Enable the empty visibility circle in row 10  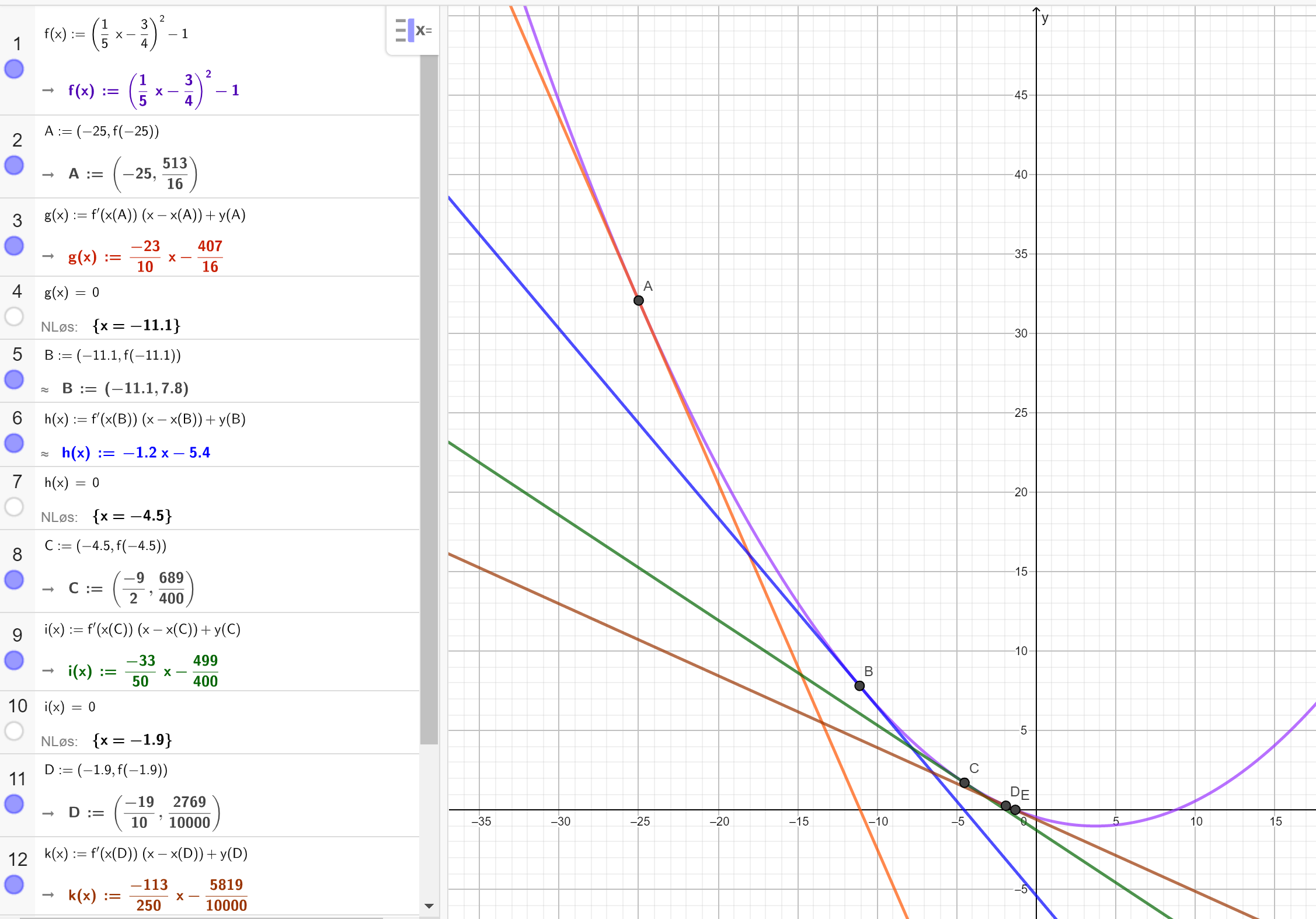pos(14,731)
